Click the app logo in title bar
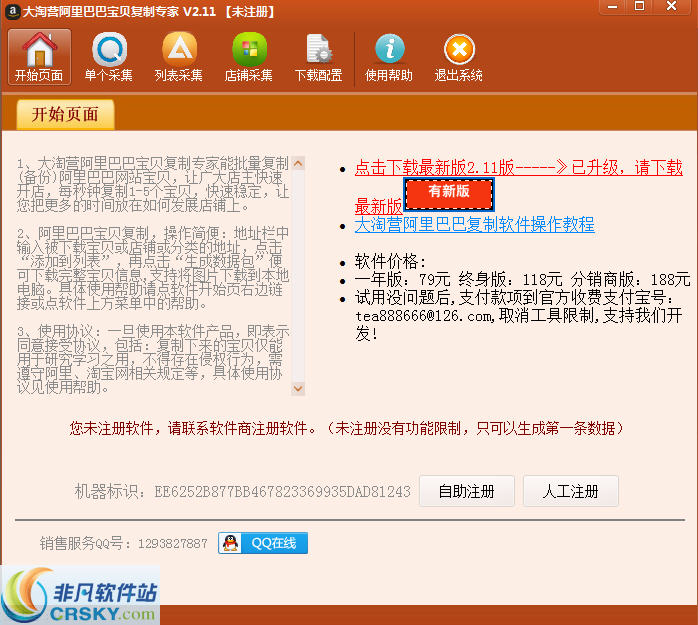Image resolution: width=698 pixels, height=625 pixels. pos(12,11)
